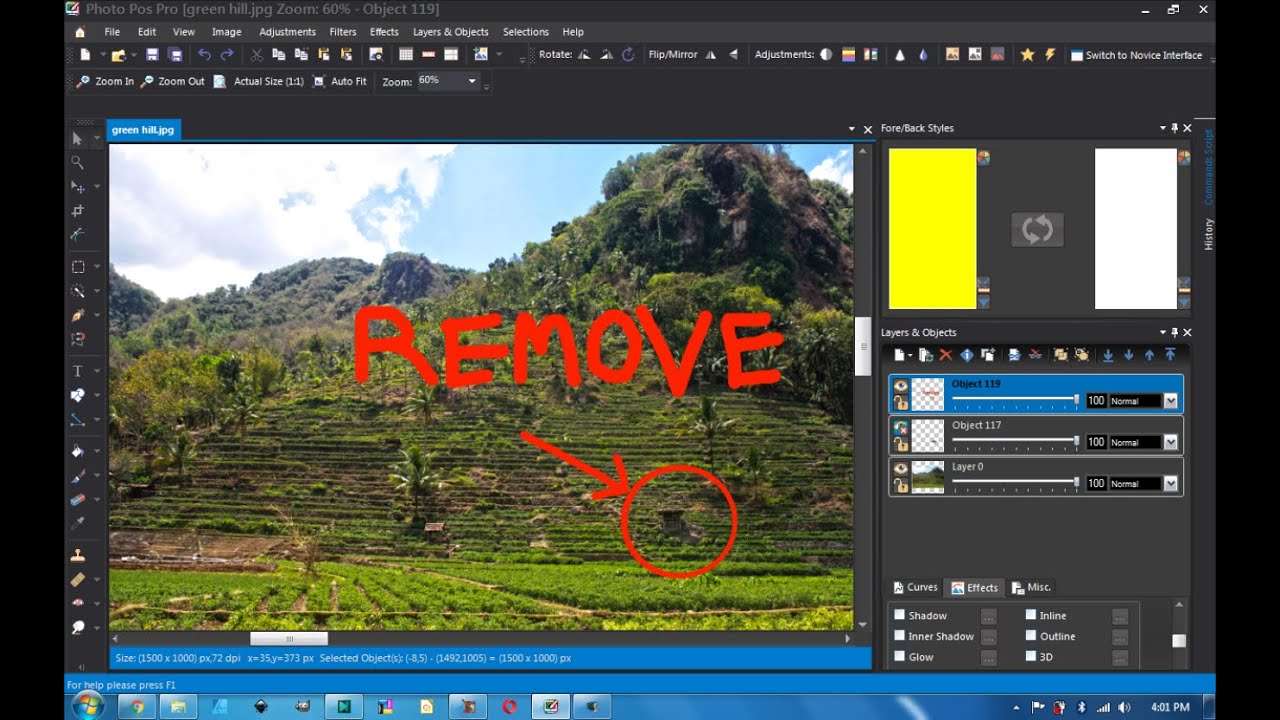Enable the Inner Shadow checkbox
Viewport: 1280px width, 720px height.
pos(900,636)
